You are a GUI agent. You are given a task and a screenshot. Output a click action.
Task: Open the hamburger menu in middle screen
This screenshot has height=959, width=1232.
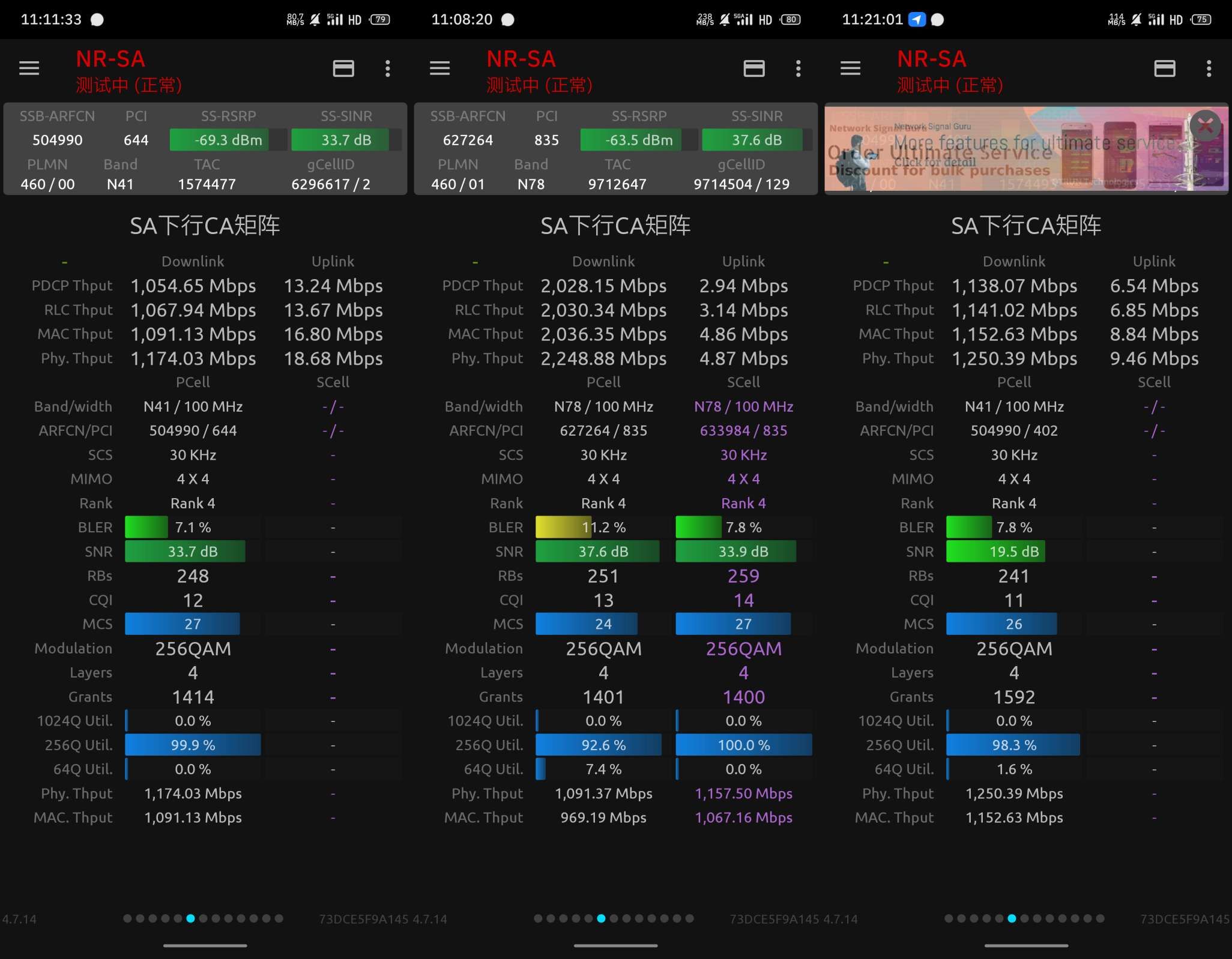[x=439, y=68]
